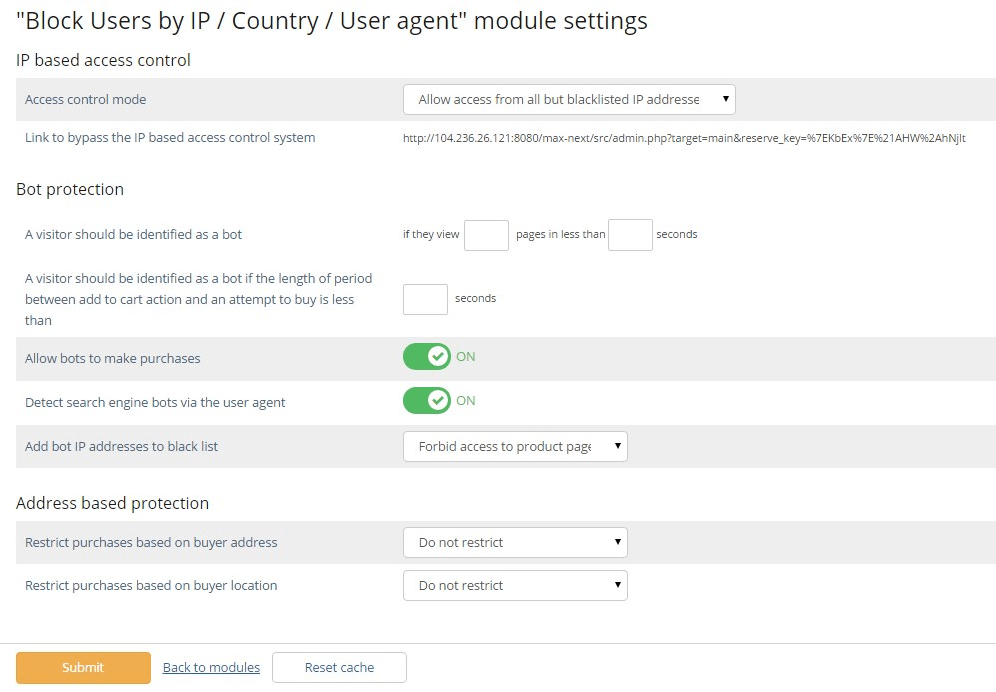This screenshot has width=996, height=692.
Task: Select the add-to-cart period seconds input box
Action: click(x=426, y=299)
